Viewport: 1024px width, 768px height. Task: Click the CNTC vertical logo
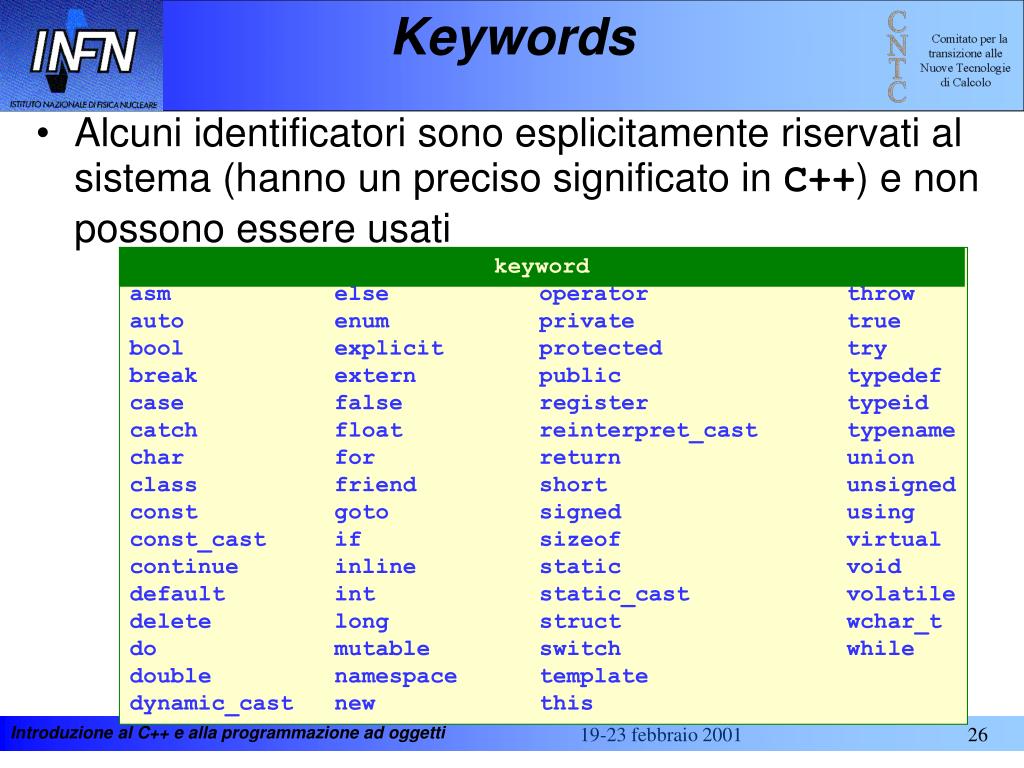coord(897,56)
